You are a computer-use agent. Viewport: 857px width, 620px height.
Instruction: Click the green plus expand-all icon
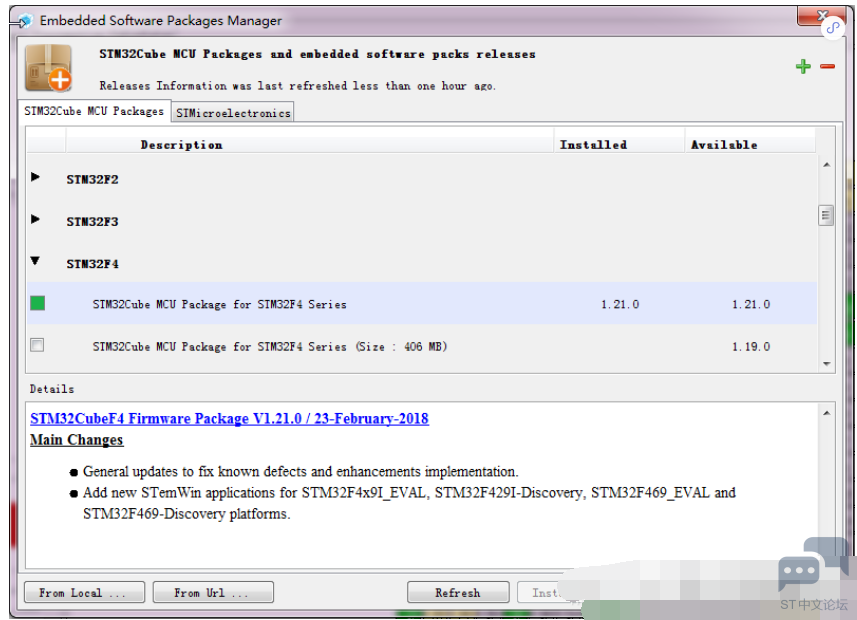[x=803, y=67]
